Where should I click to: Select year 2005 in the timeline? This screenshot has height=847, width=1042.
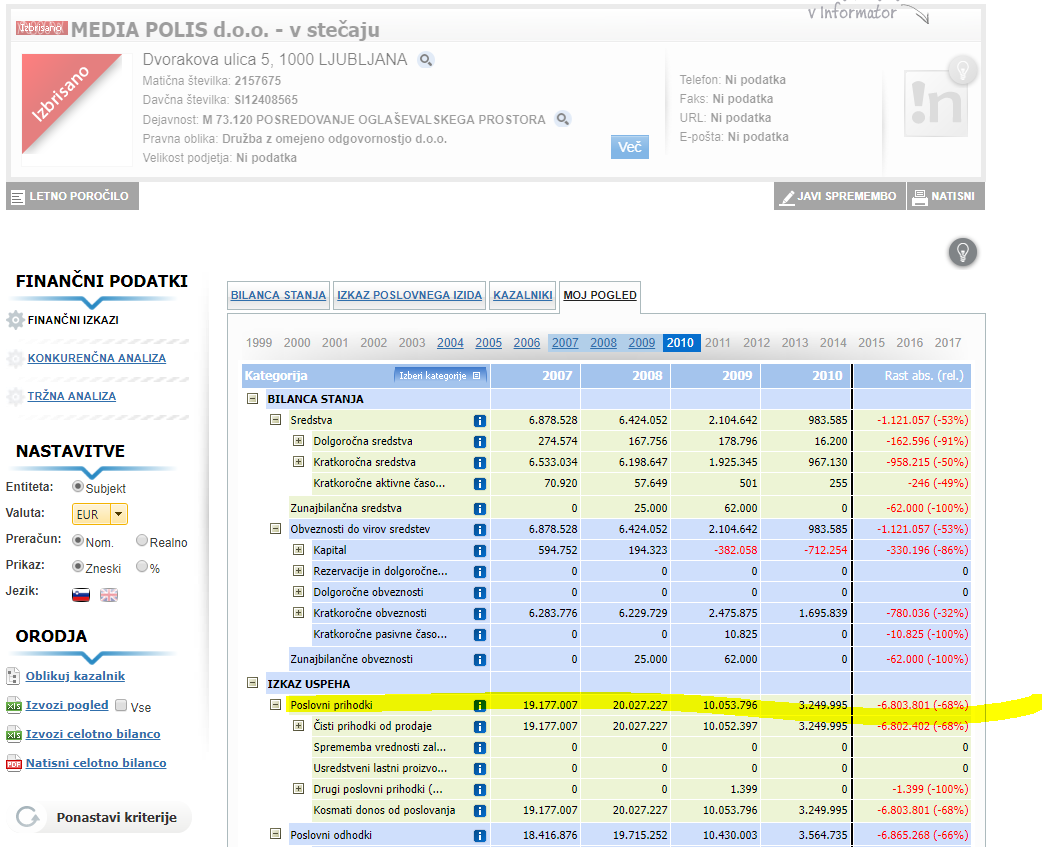[x=488, y=343]
